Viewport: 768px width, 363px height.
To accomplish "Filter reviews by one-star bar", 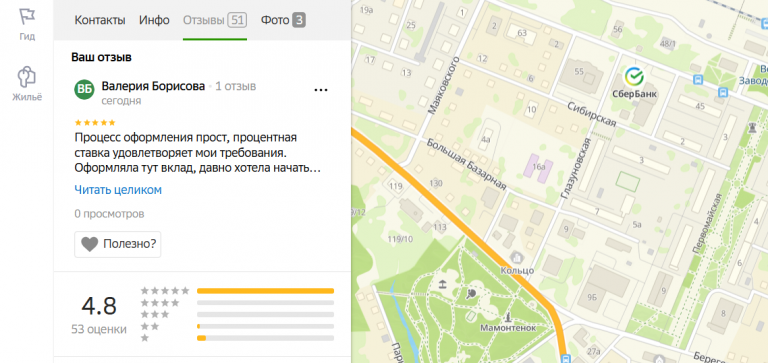I will [x=265, y=338].
